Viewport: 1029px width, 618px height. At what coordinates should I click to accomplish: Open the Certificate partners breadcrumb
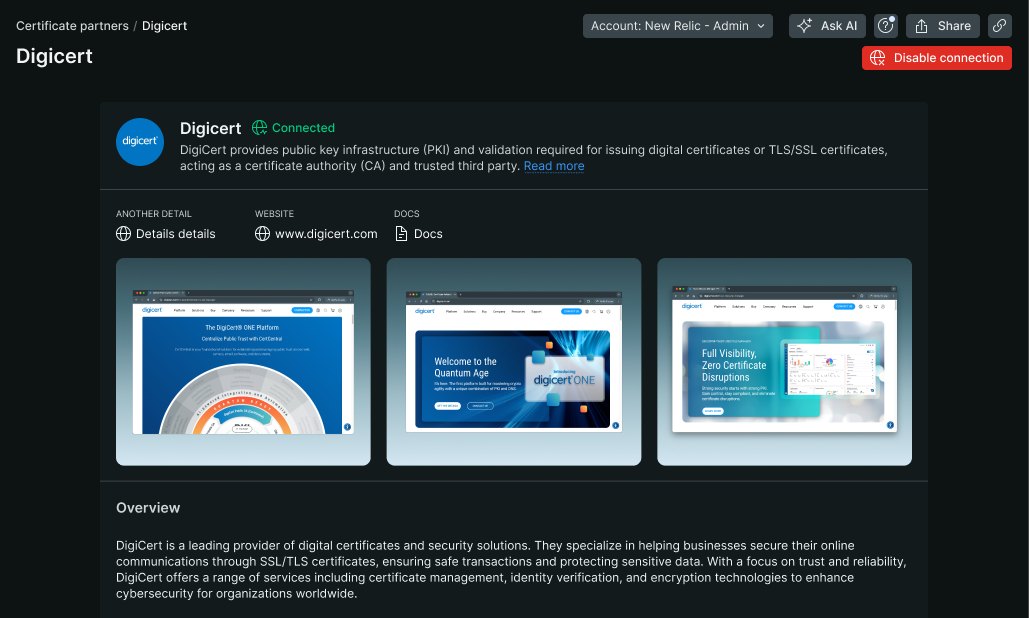pyautogui.click(x=72, y=26)
